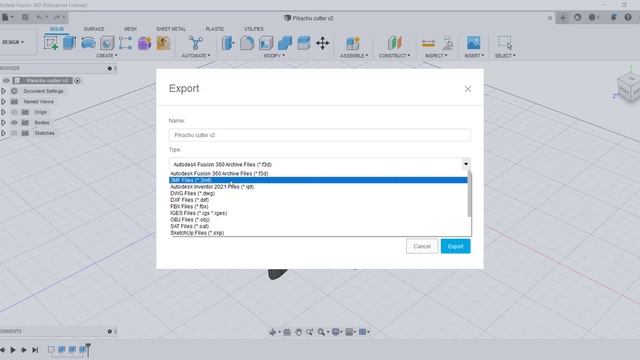This screenshot has width=640, height=360.
Task: Click the Interference inspect icon
Action: [x=448, y=43]
